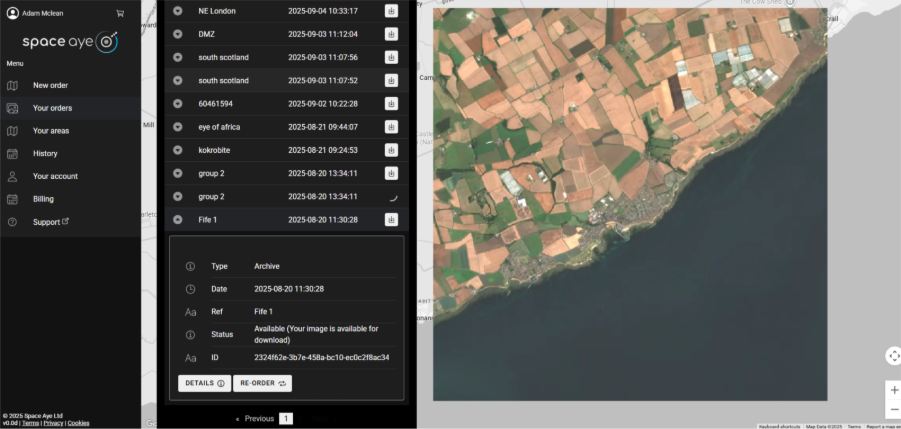The image size is (901, 429).
Task: Download the kokrobite order image
Action: tap(391, 150)
